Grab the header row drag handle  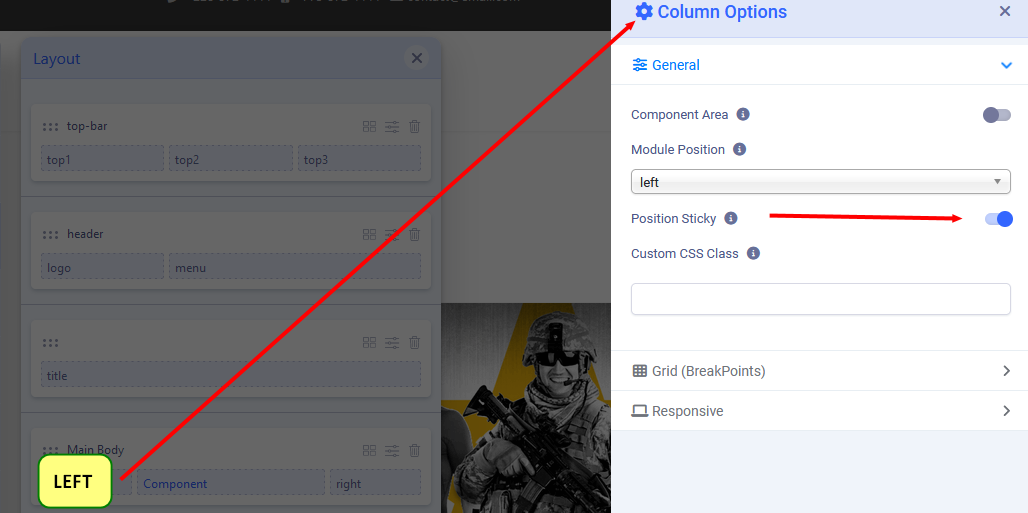tap(50, 234)
